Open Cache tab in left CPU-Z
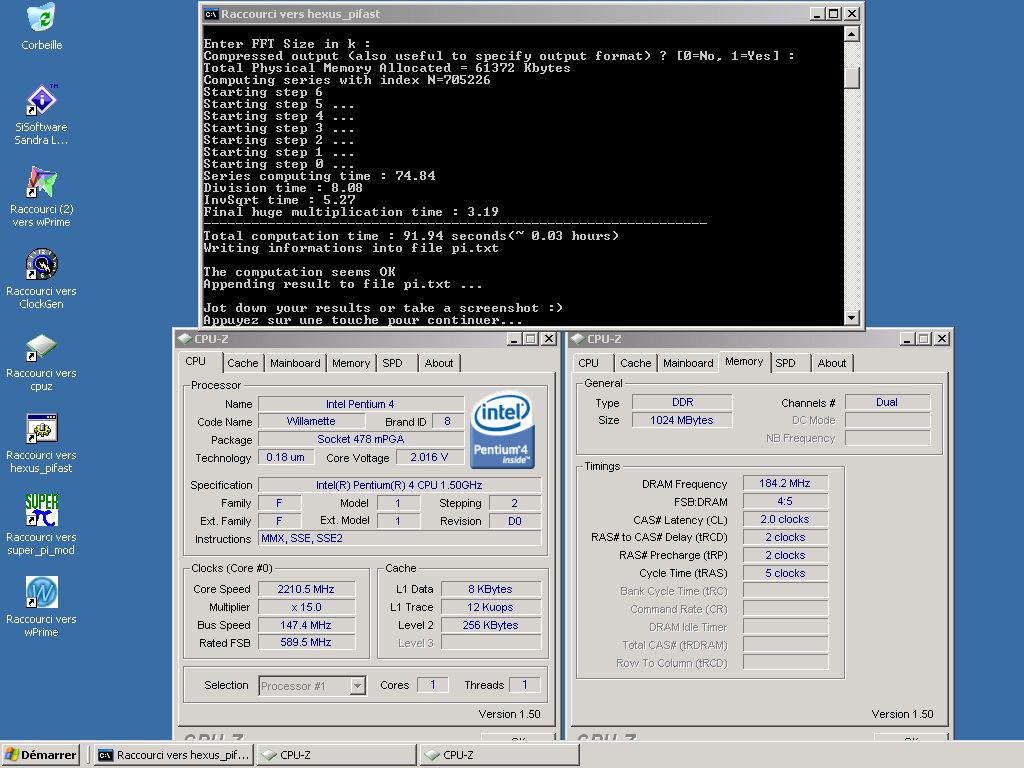1024x768 pixels. (242, 363)
